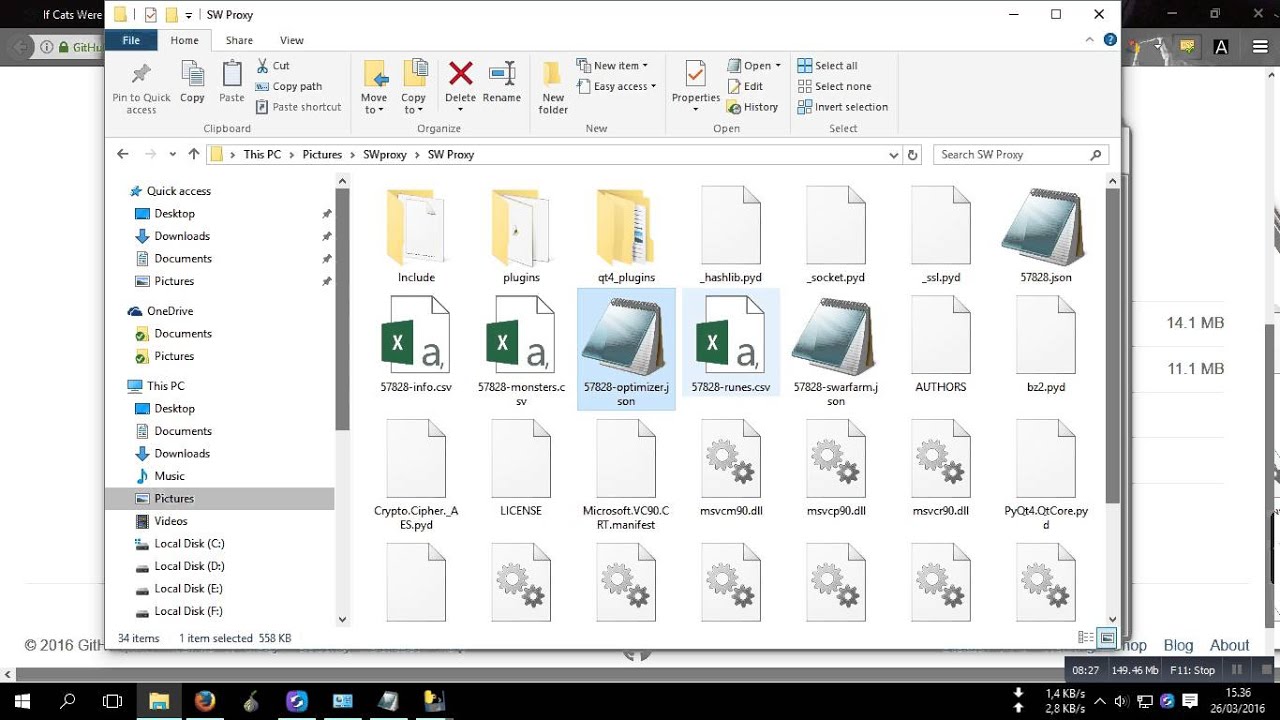Viewport: 1280px width, 720px height.
Task: Click the Paste ribbon icon
Action: point(232,82)
